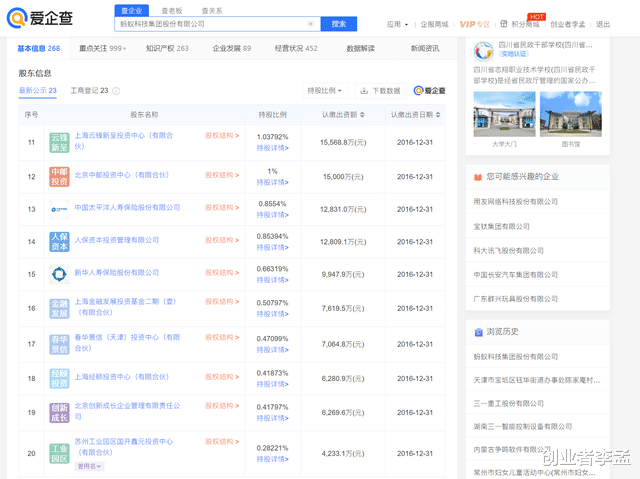640x479 pixels.
Task: Click 经颐投资 shareholder logo icon
Action: [x=59, y=379]
